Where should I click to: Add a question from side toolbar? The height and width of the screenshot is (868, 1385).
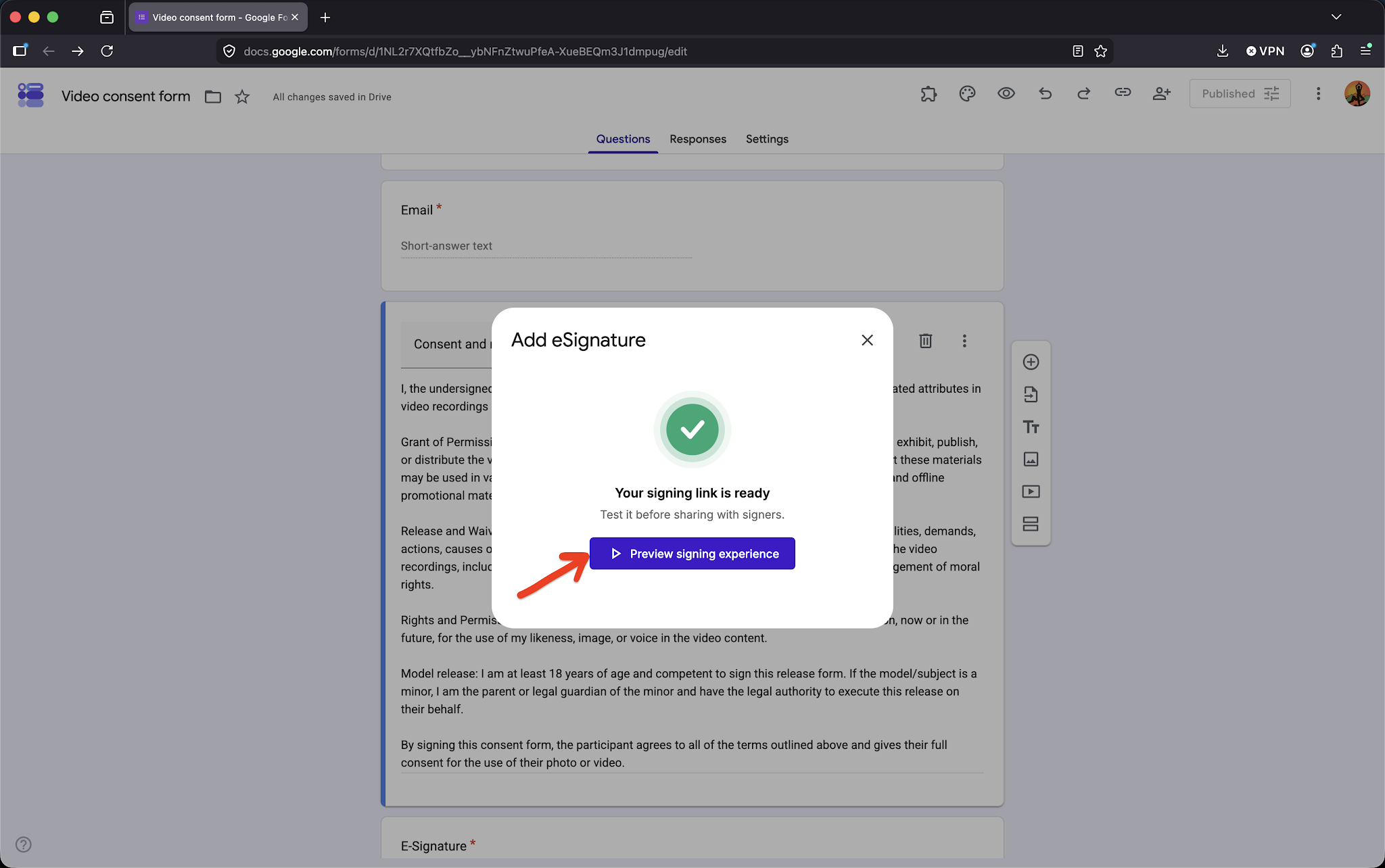1031,362
